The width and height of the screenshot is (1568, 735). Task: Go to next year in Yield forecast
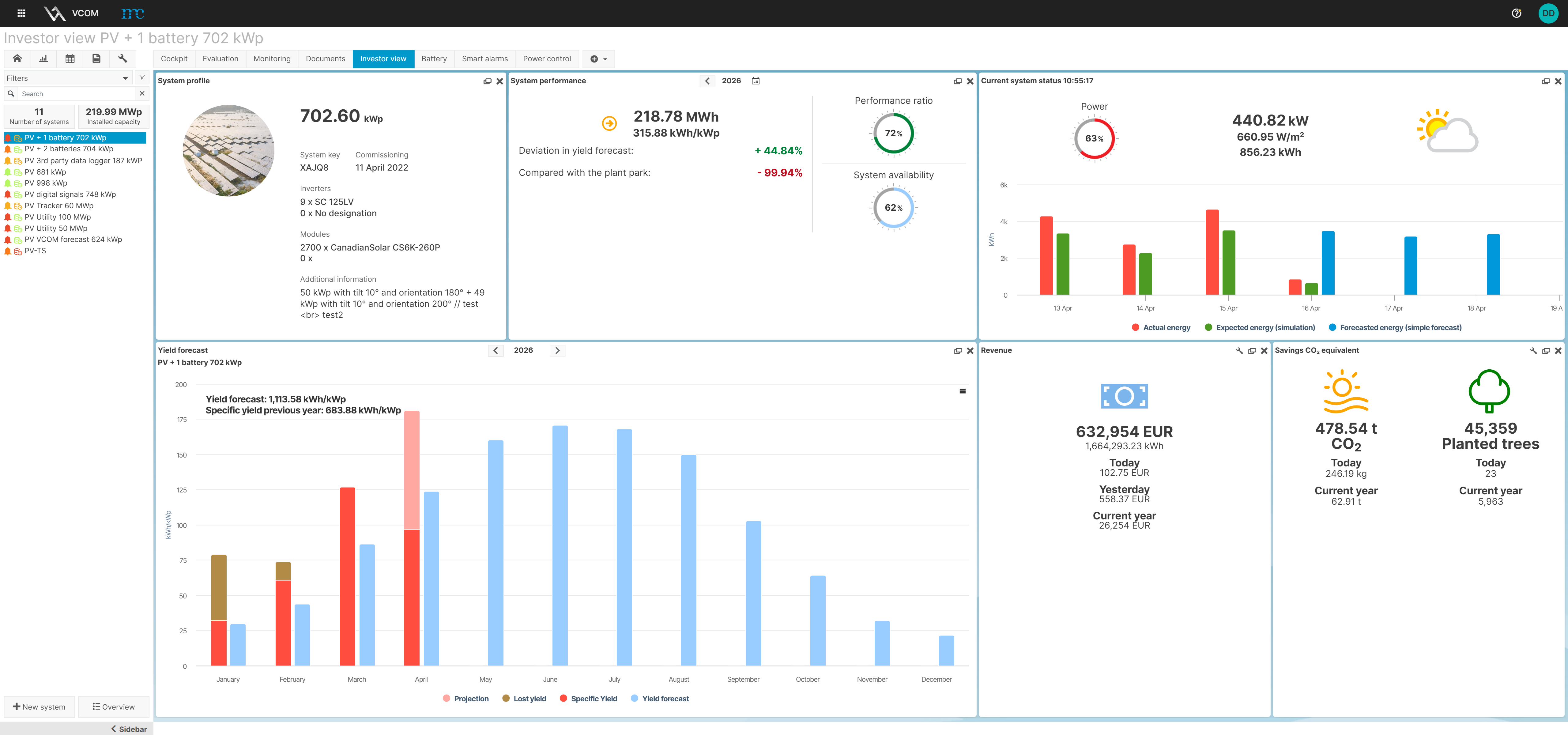pos(557,350)
